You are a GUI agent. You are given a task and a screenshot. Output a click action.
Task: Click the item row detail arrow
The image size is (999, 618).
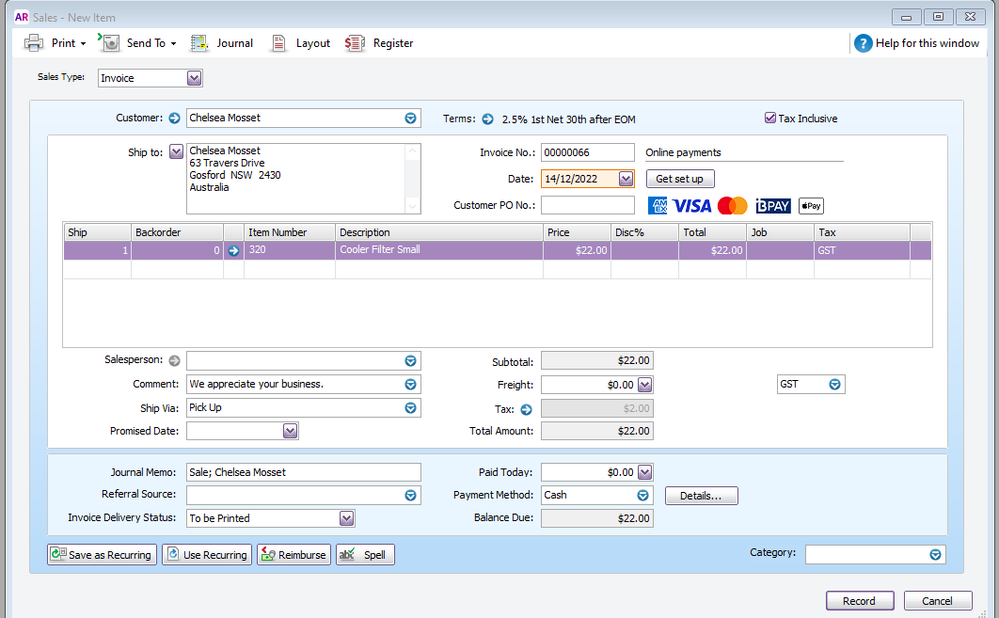coord(234,251)
